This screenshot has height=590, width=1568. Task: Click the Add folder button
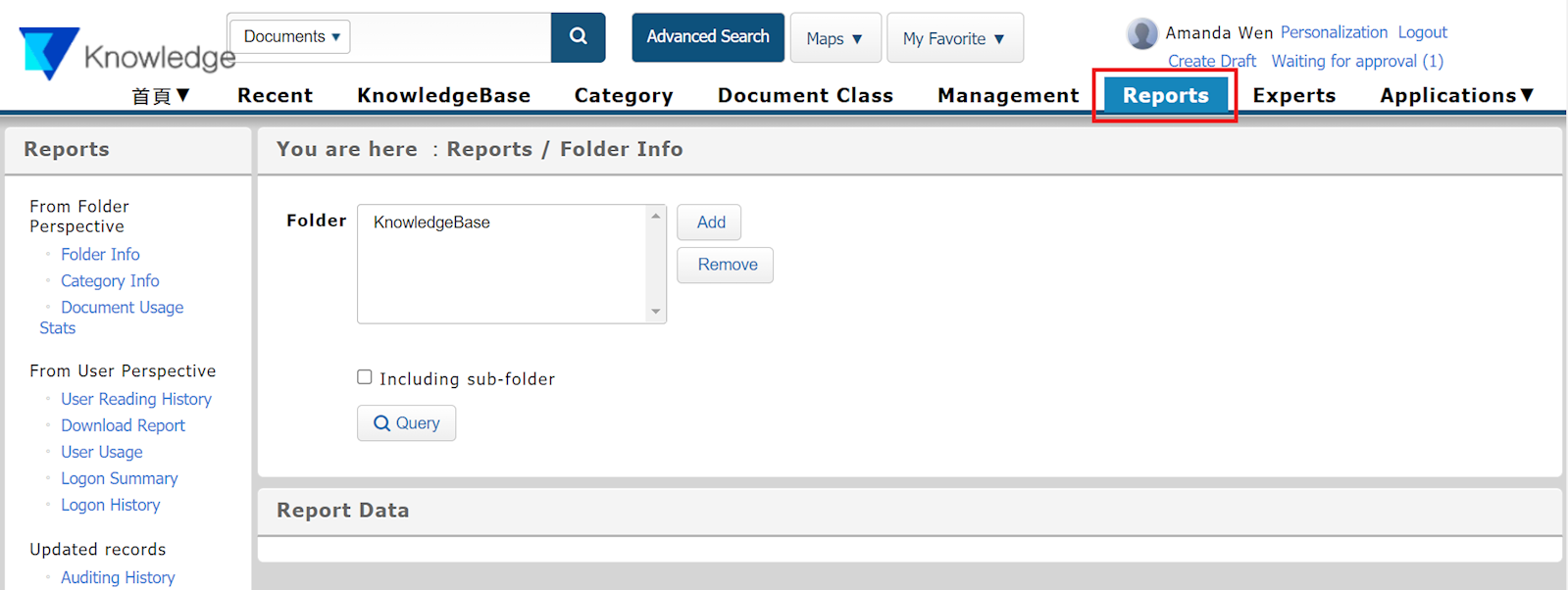710,222
